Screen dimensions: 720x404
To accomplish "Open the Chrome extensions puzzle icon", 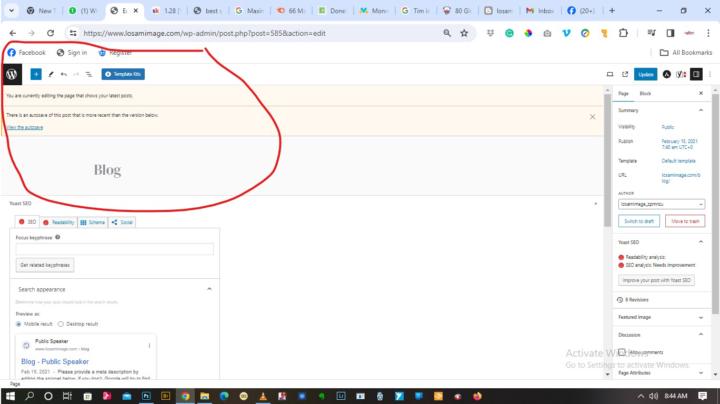I will [x=623, y=33].
